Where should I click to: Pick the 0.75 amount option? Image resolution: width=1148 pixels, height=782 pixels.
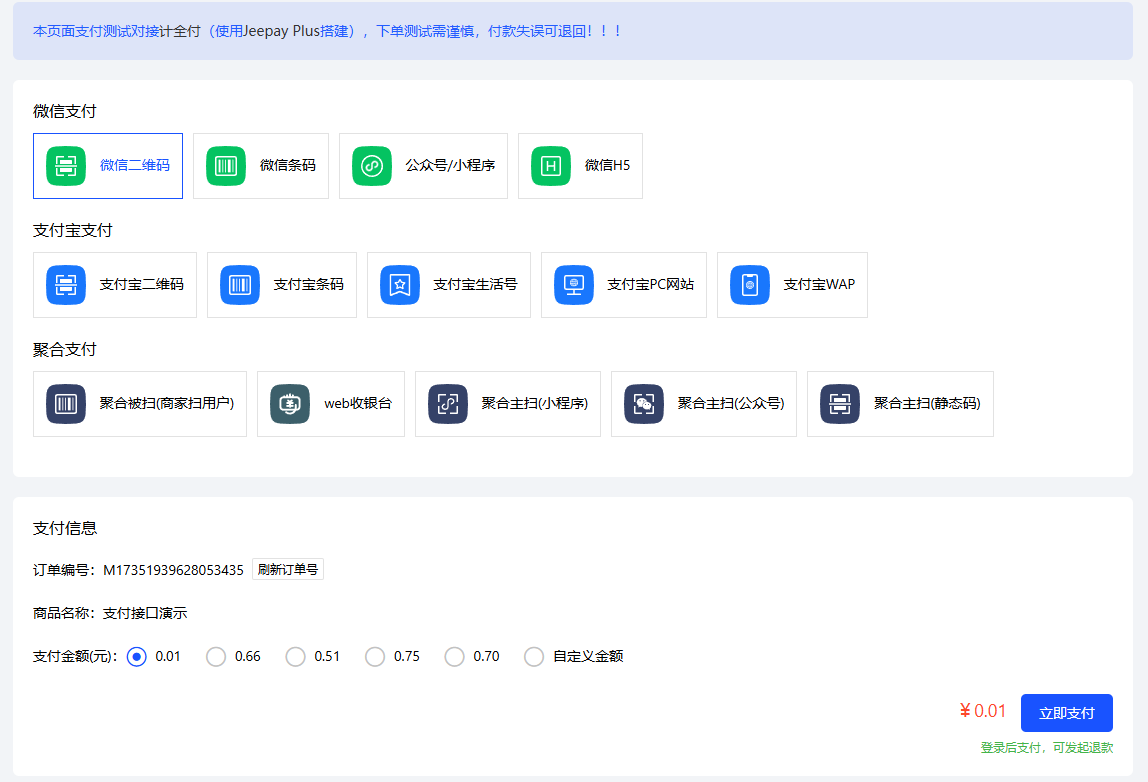tap(375, 657)
